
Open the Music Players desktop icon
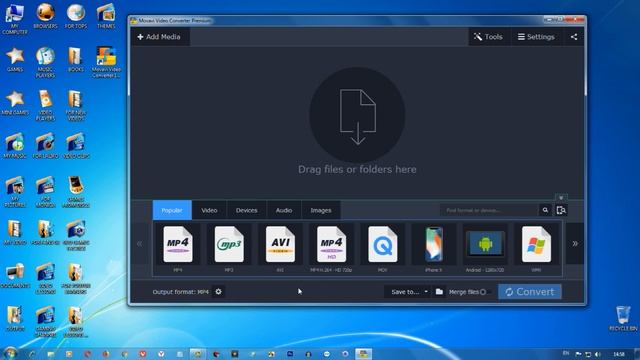tap(45, 62)
